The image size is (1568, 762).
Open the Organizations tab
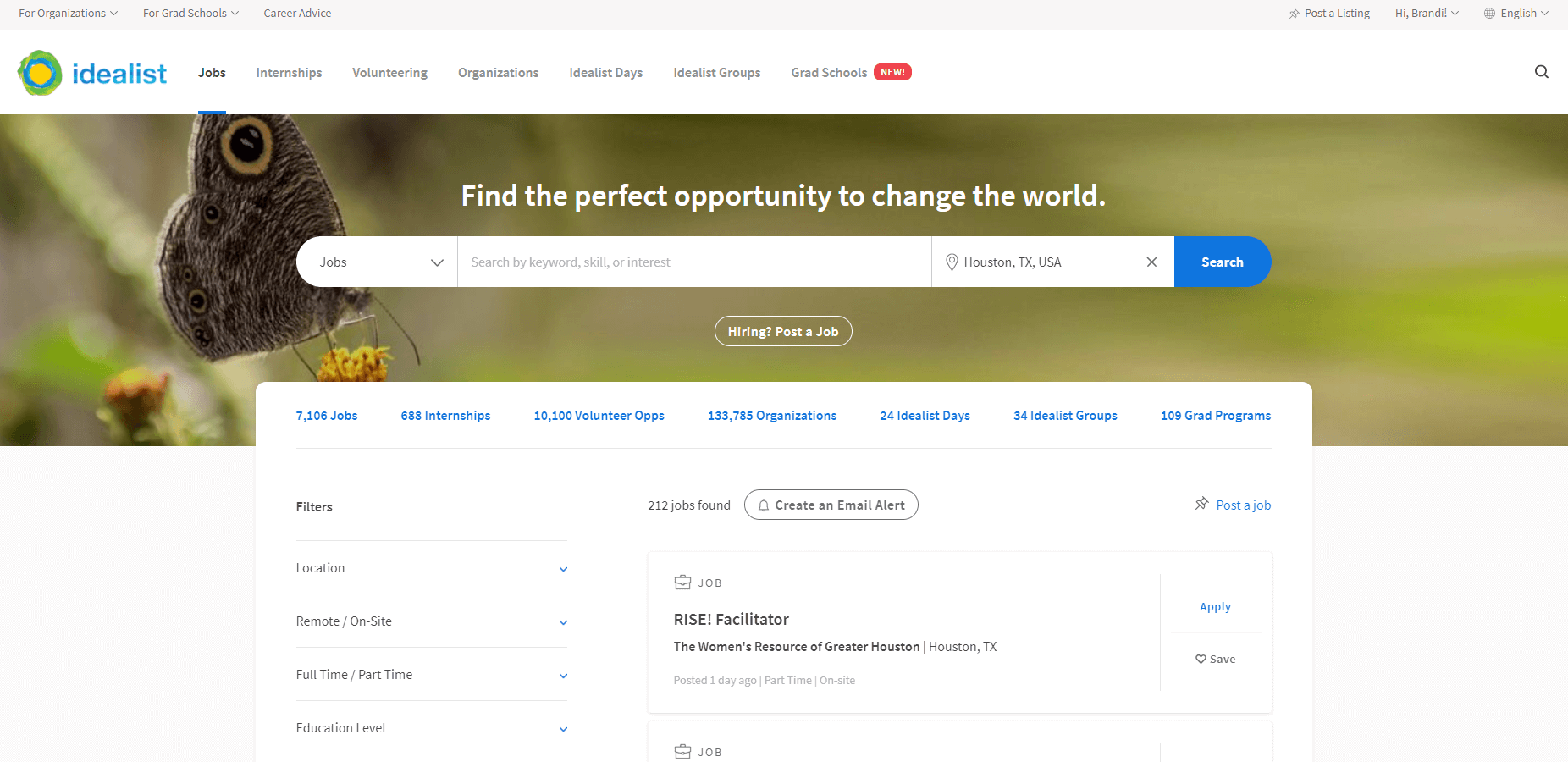coord(498,73)
